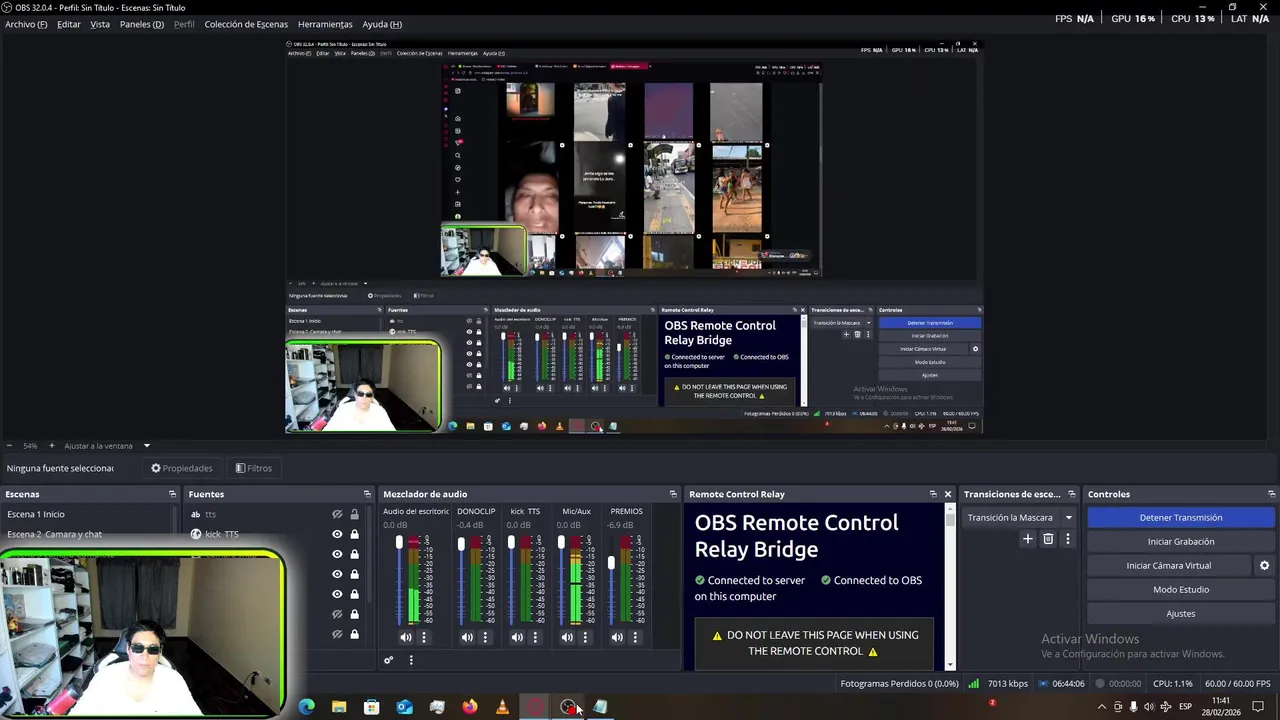The image size is (1280, 720).
Task: Open the Windows notification center icon
Action: click(x=1259, y=707)
